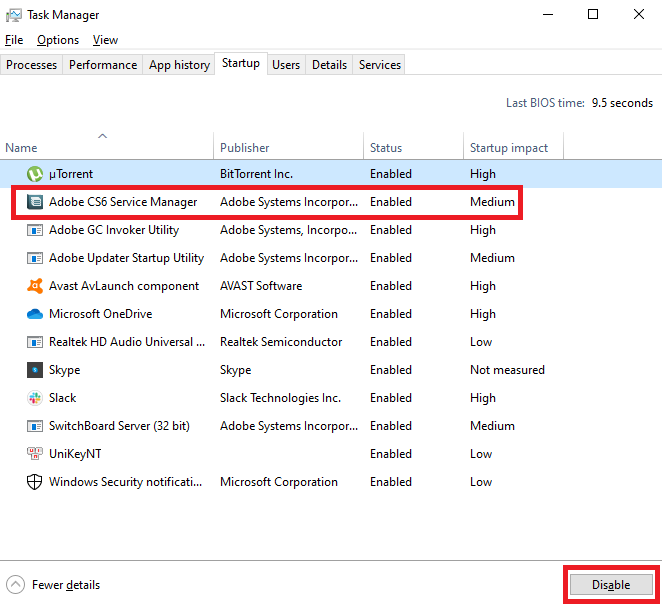The image size is (663, 606).
Task: Select the µTorrent row name text
Action: click(x=71, y=174)
